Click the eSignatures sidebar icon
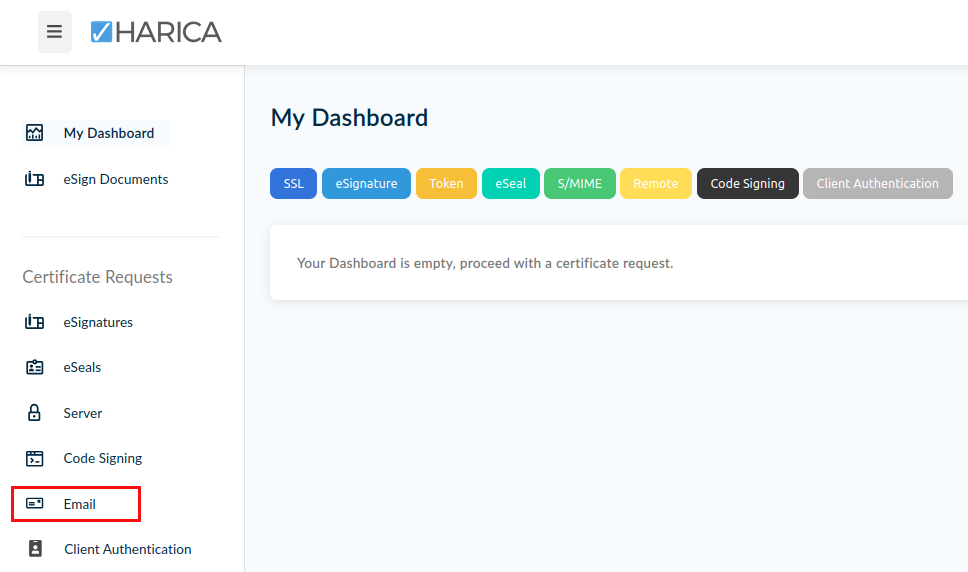The image size is (968, 572). tap(35, 322)
